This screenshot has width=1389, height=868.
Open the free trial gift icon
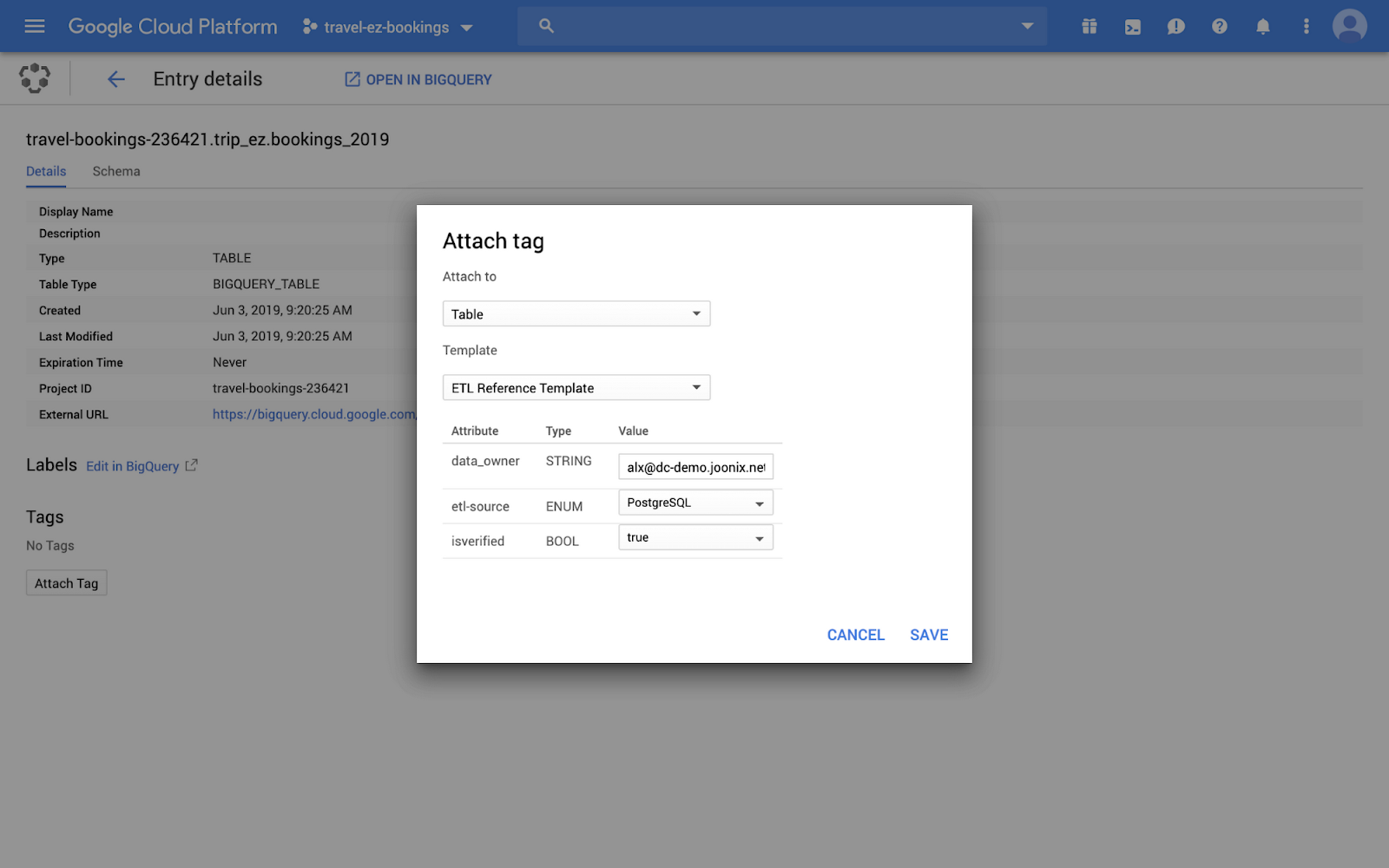[1089, 26]
